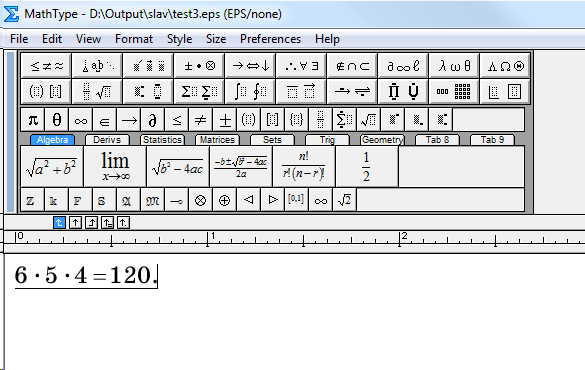Open the arrow symbols palette
The height and width of the screenshot is (370, 585).
tap(251, 66)
